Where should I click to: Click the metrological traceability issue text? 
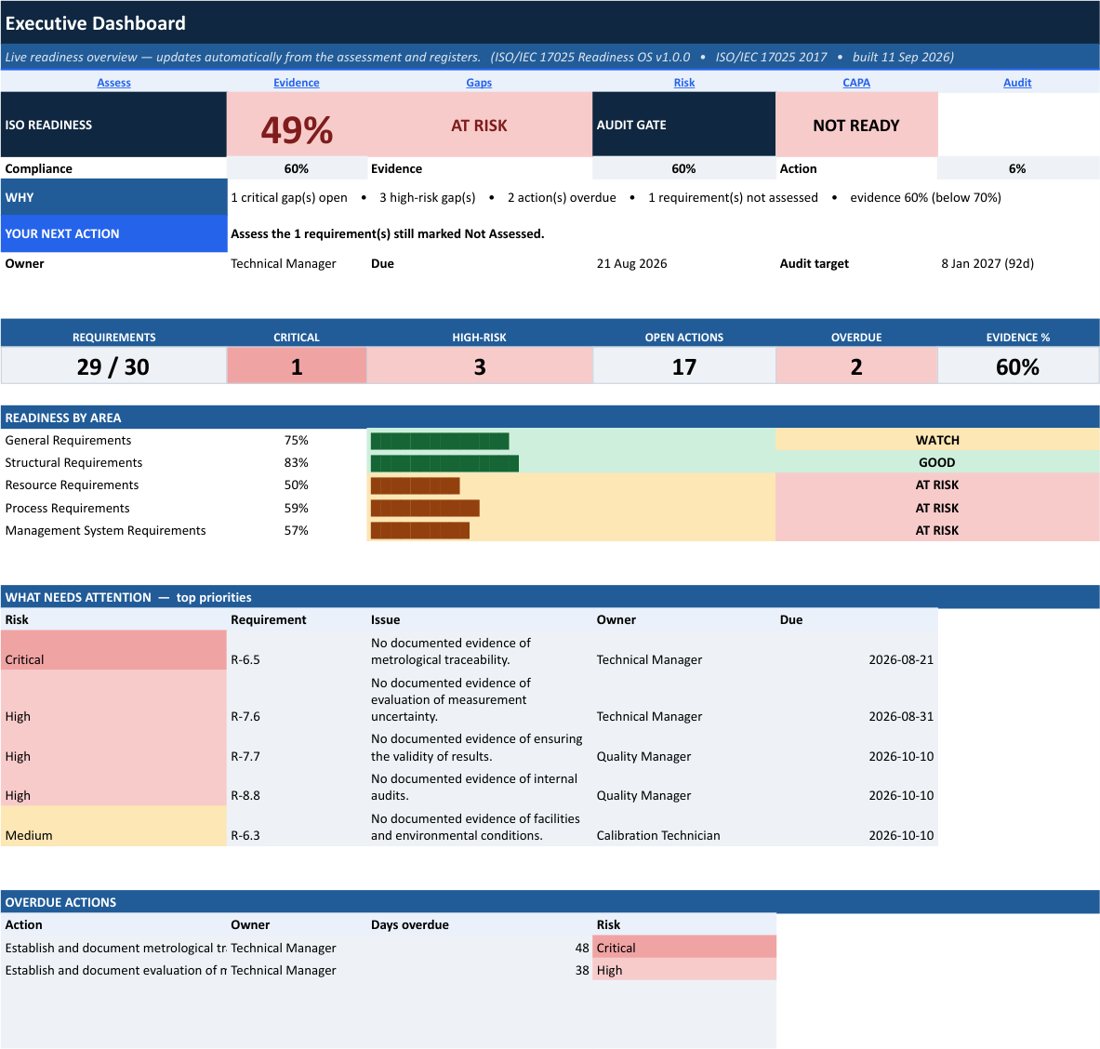point(451,651)
